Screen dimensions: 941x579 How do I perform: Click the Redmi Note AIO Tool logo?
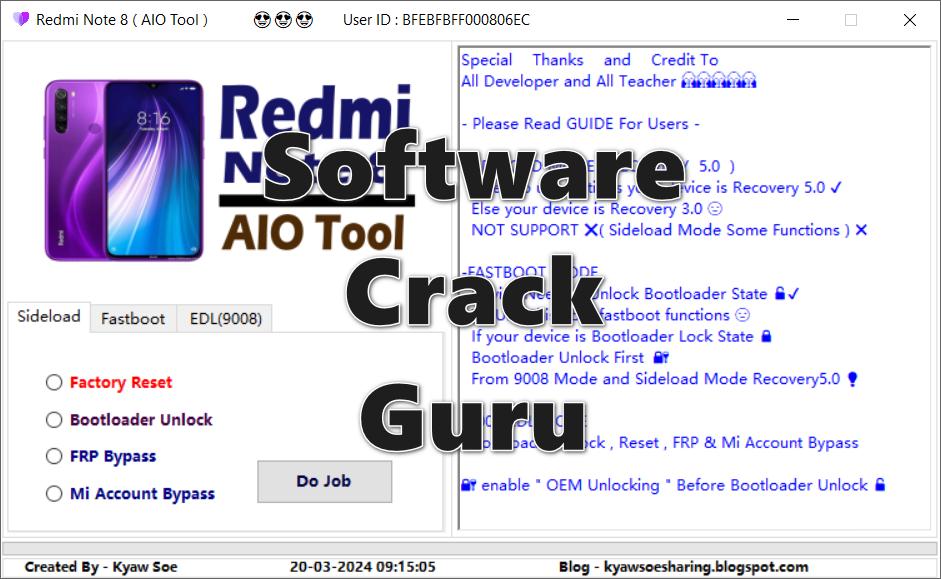coord(317,168)
